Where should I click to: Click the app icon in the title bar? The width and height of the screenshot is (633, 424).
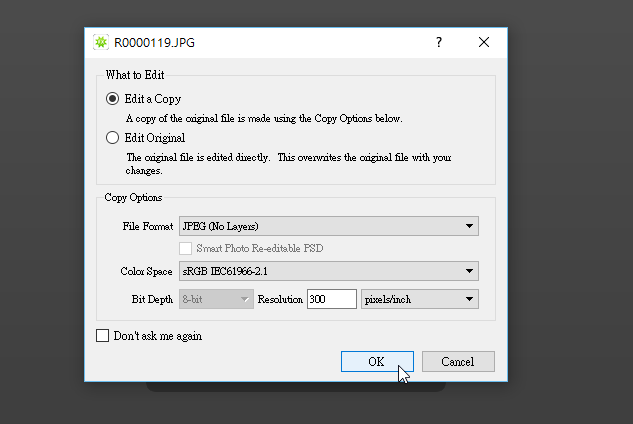pos(100,43)
